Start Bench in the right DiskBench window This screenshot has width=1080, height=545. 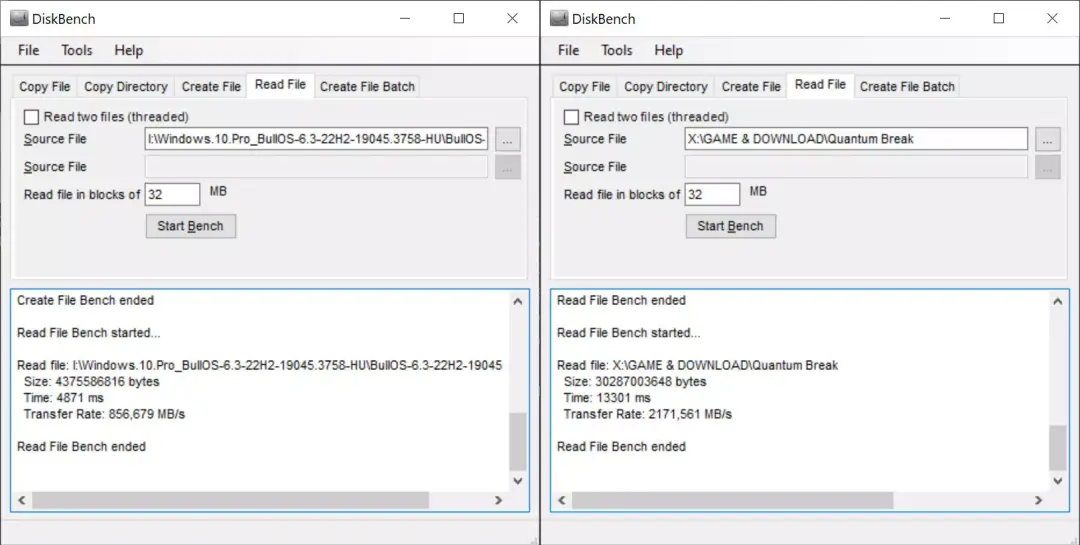[731, 226]
